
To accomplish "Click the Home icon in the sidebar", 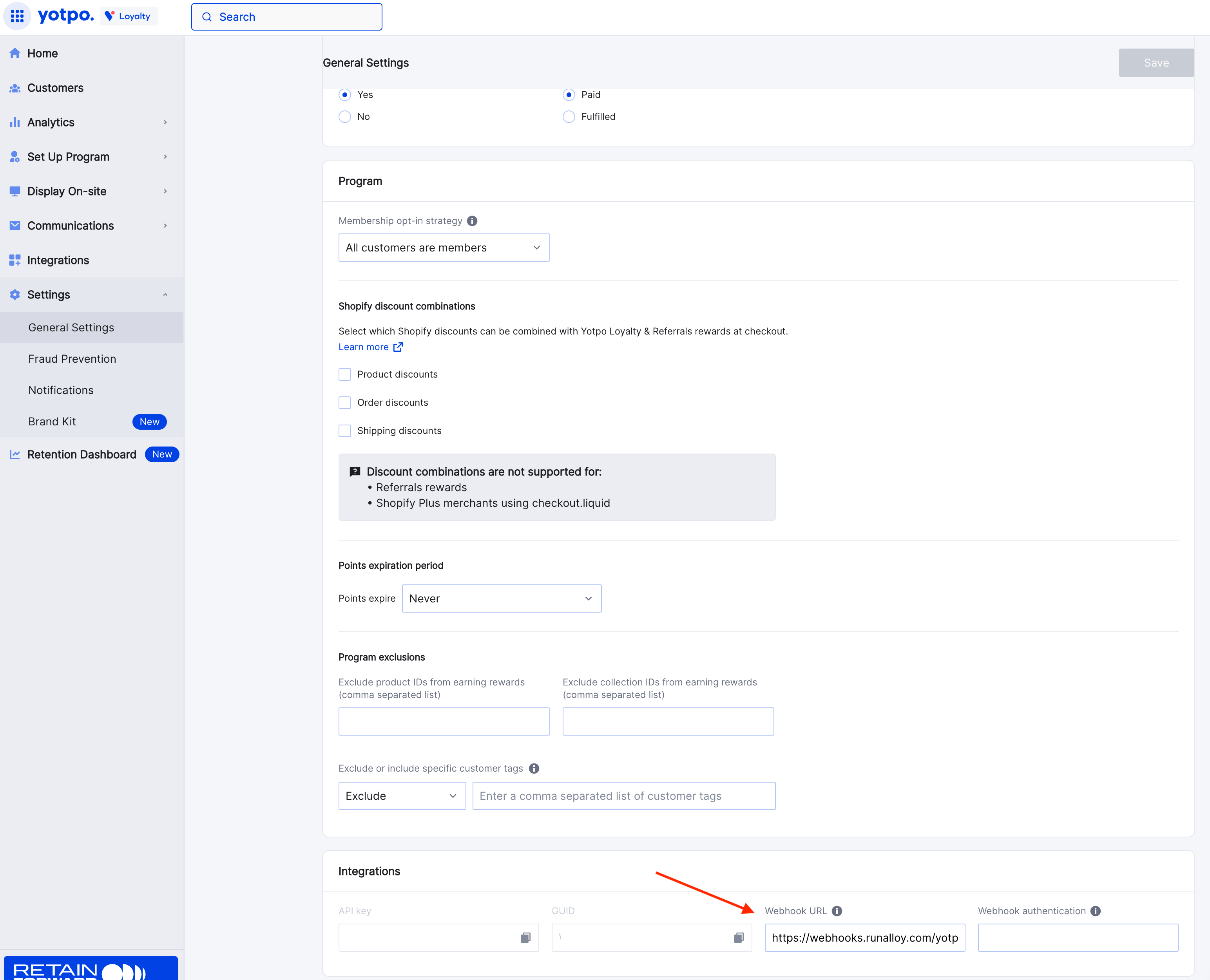I will pyautogui.click(x=14, y=52).
